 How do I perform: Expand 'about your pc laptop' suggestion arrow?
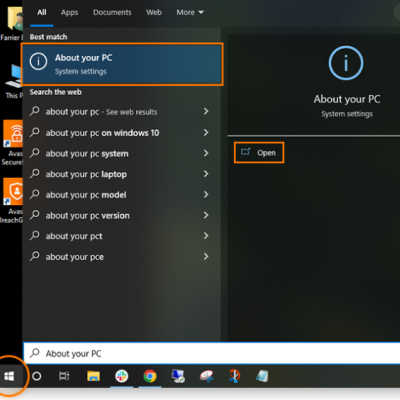(206, 174)
